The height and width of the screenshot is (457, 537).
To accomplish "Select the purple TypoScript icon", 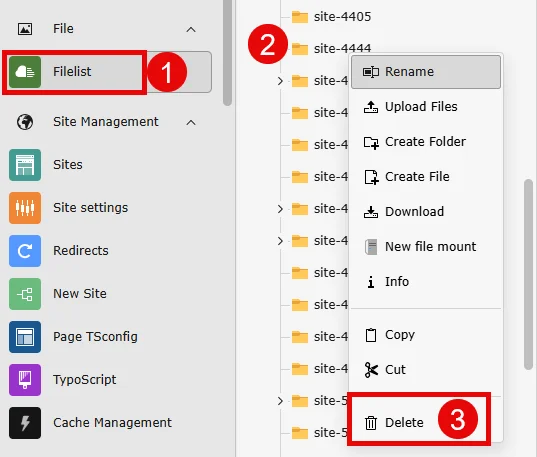I will pyautogui.click(x=25, y=380).
